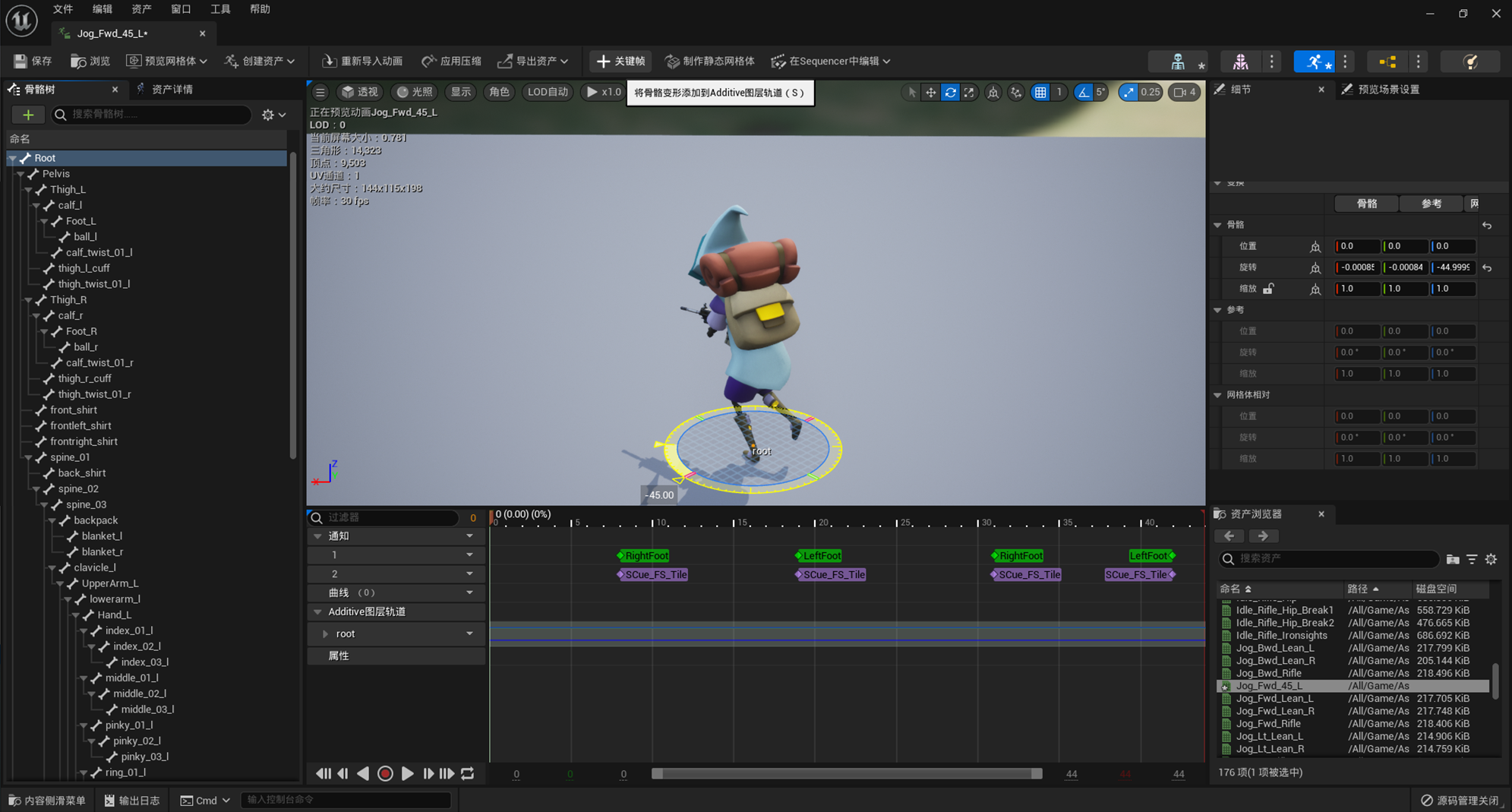Open the Export Asset dropdown

pyautogui.click(x=532, y=61)
